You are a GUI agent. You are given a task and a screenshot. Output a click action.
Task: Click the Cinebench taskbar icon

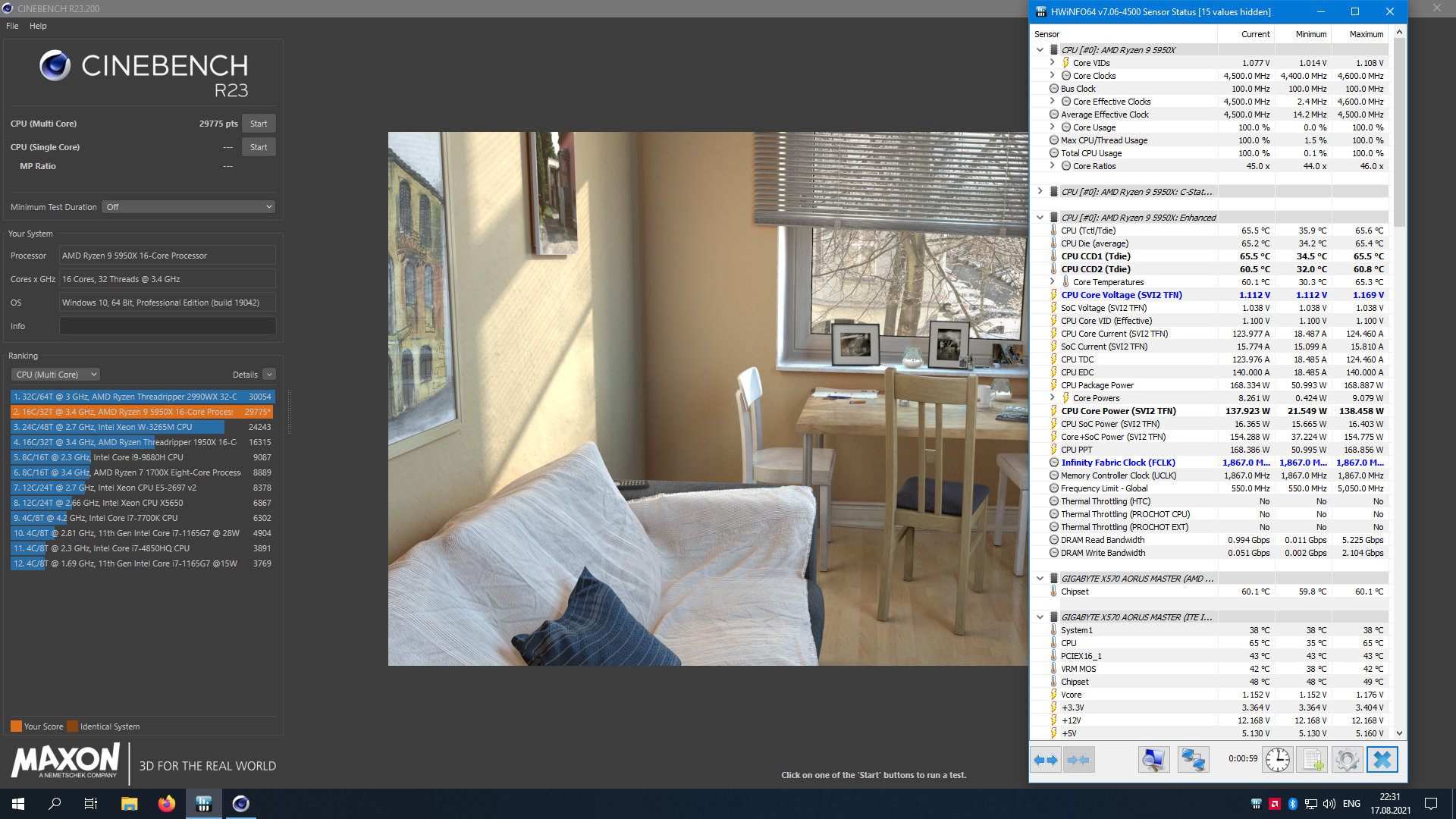point(240,804)
